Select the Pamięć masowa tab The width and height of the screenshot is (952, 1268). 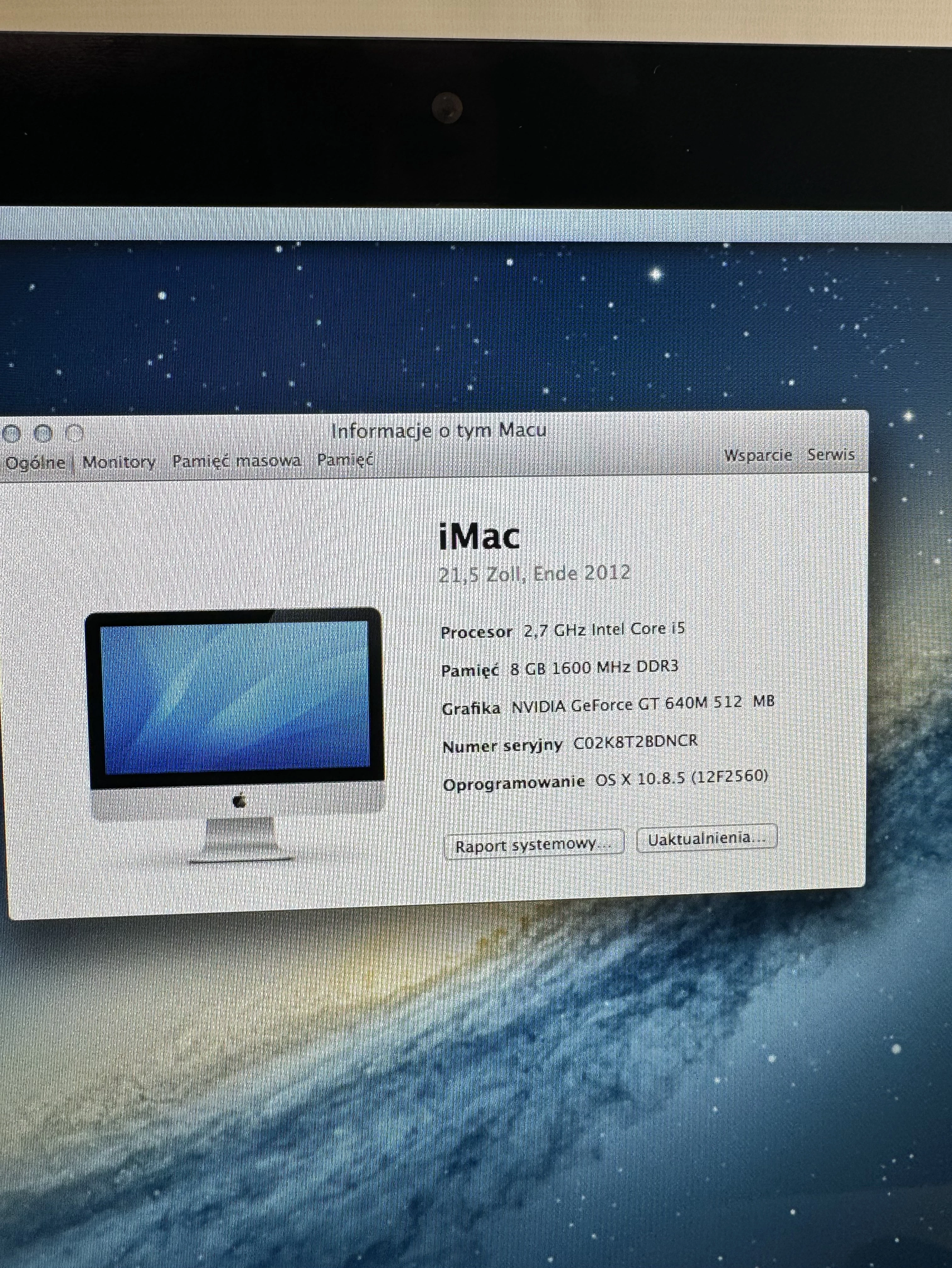237,460
